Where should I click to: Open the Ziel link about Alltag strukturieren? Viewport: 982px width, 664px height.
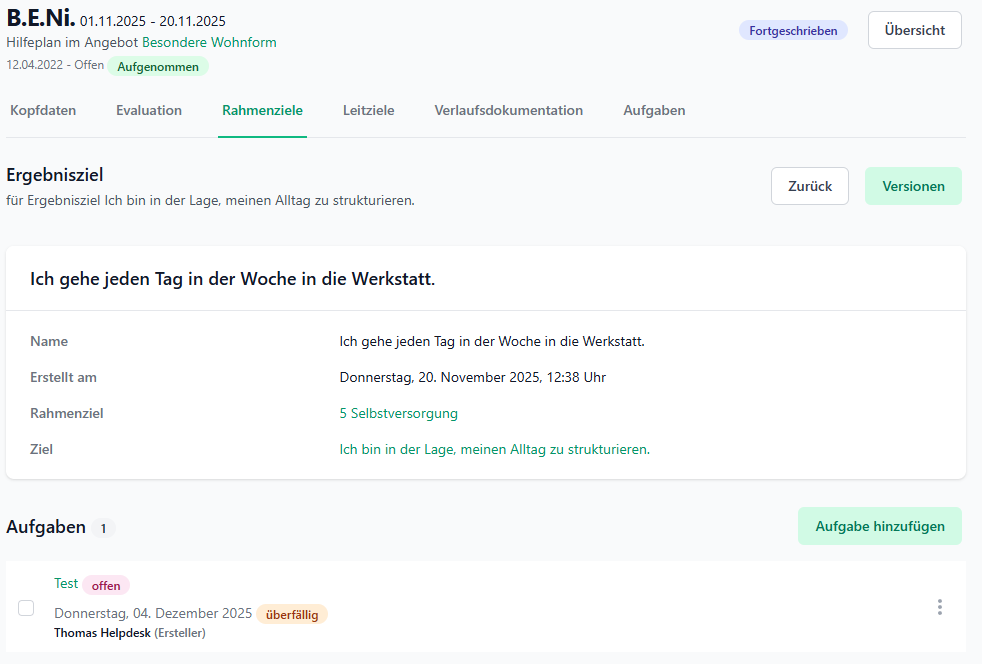pos(494,450)
